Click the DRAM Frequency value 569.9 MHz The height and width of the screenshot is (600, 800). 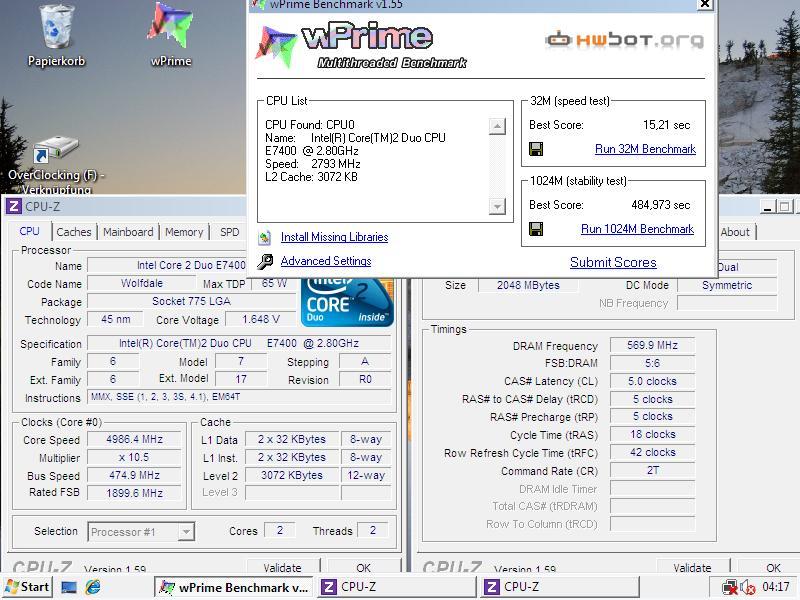[x=653, y=345]
